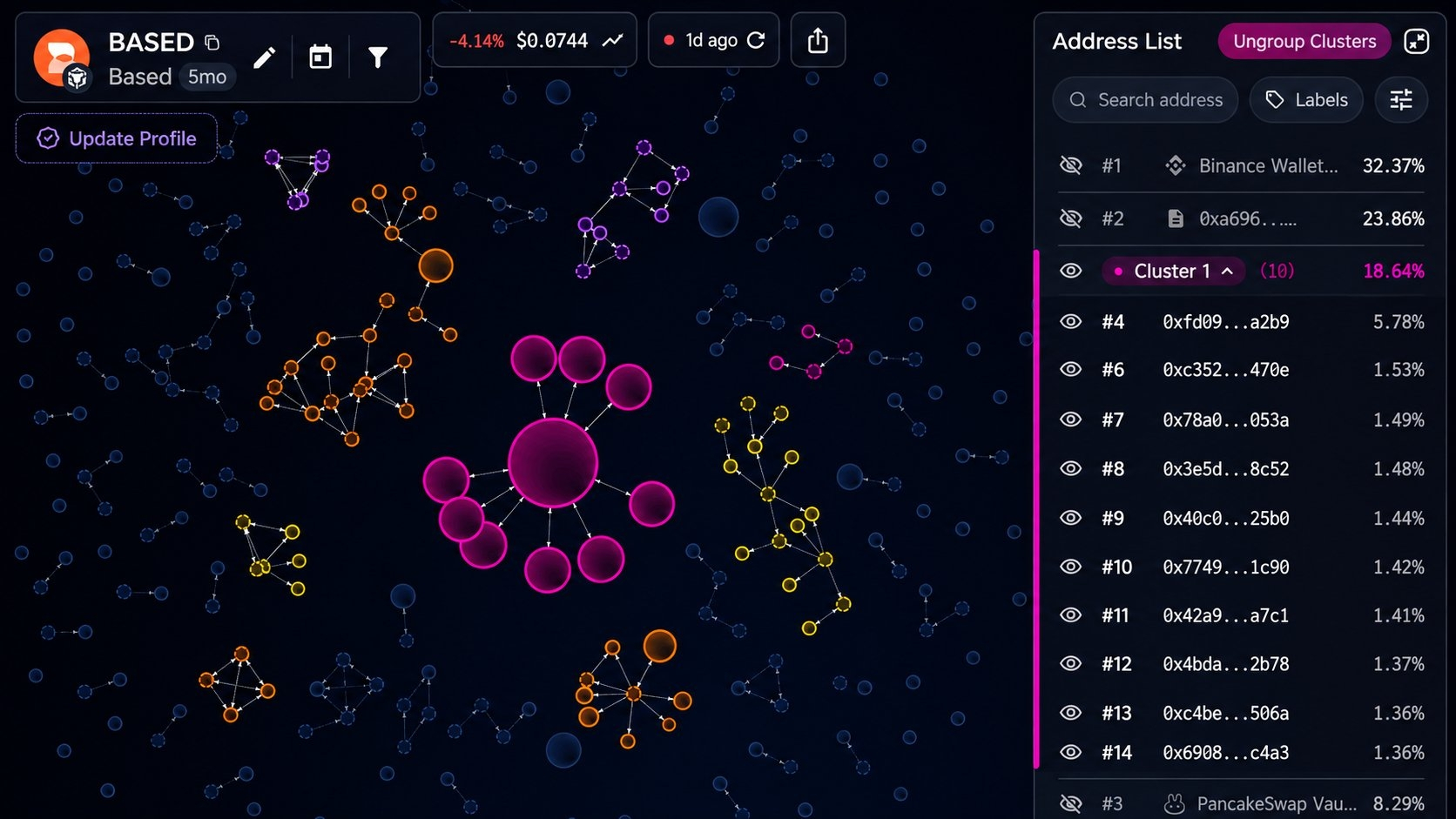
Task: Select address 0x42a9...a7c1 text
Action: pos(1226,615)
